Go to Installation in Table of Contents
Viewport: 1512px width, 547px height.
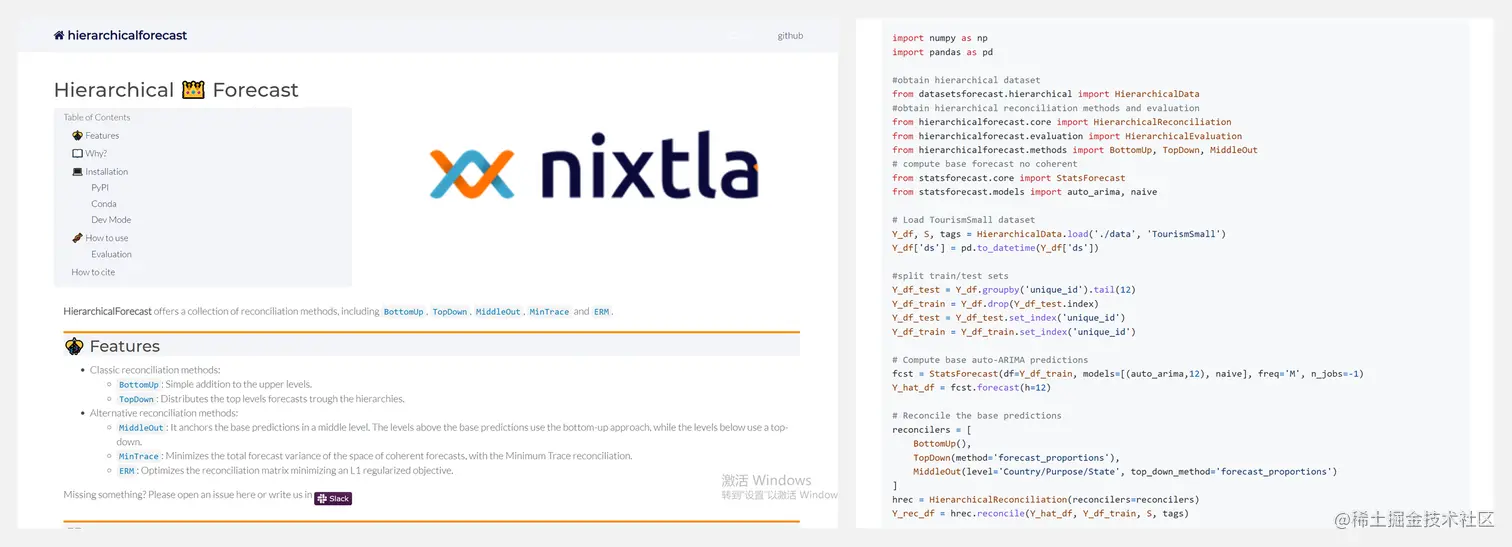click(x=106, y=172)
